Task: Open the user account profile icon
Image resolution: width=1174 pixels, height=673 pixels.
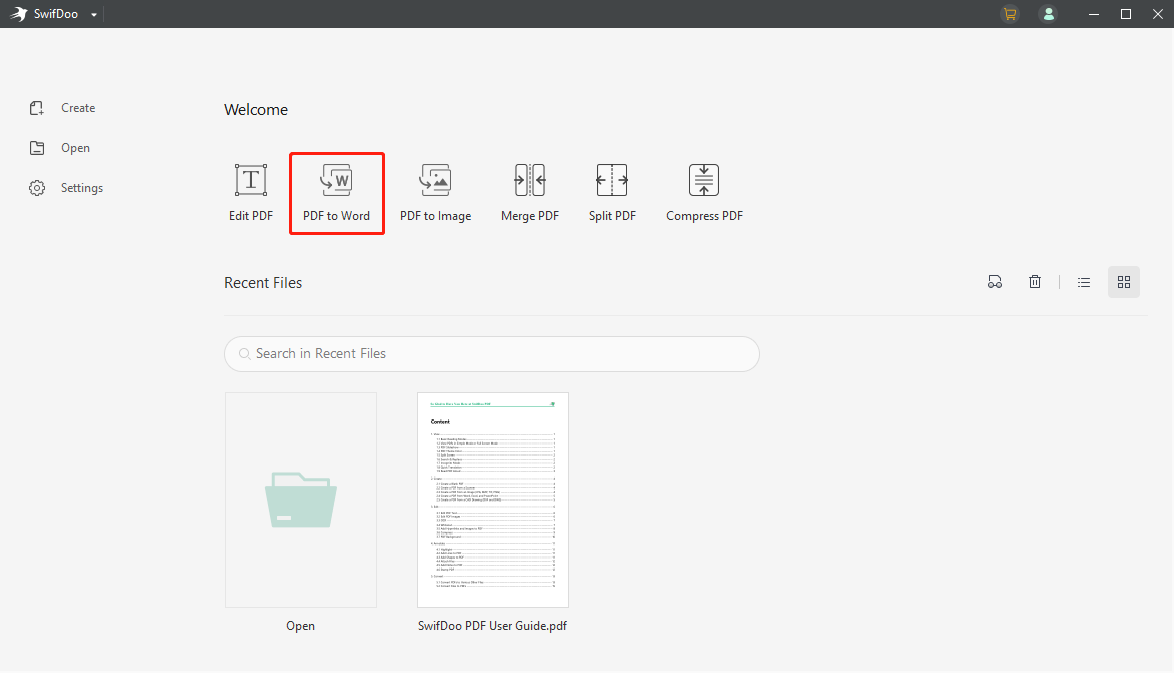Action: point(1048,14)
